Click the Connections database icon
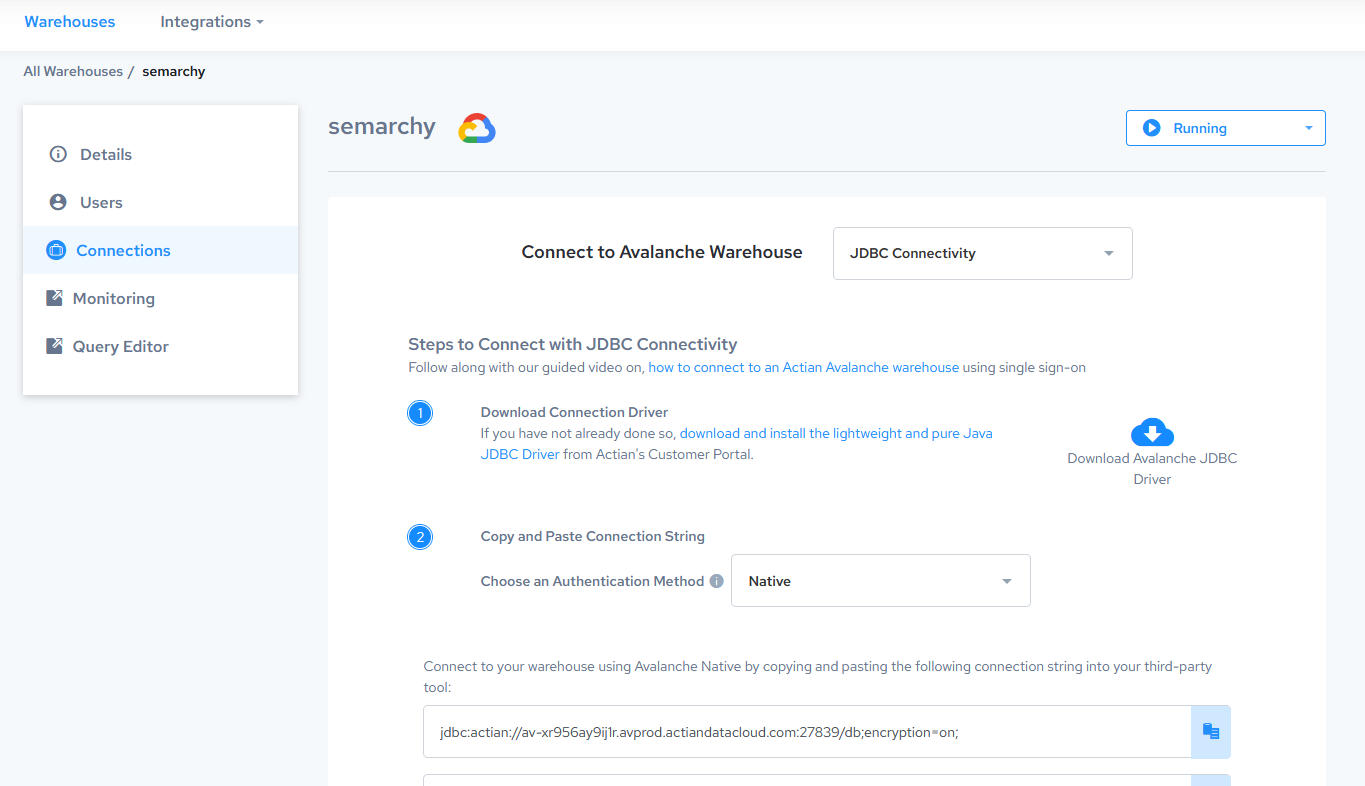 coord(56,250)
